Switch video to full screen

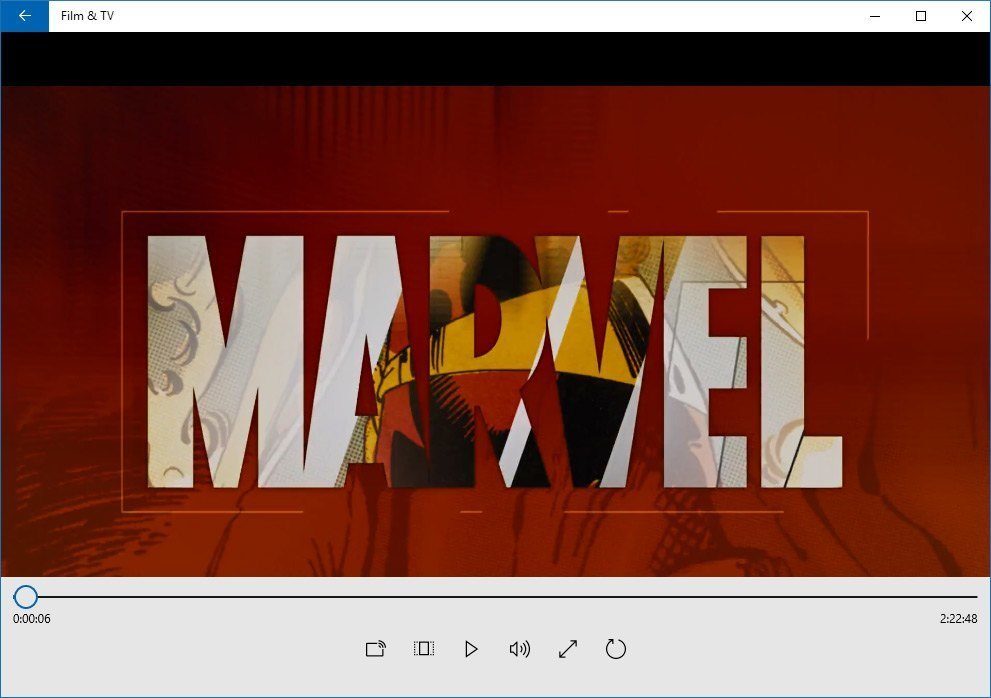[x=568, y=649]
